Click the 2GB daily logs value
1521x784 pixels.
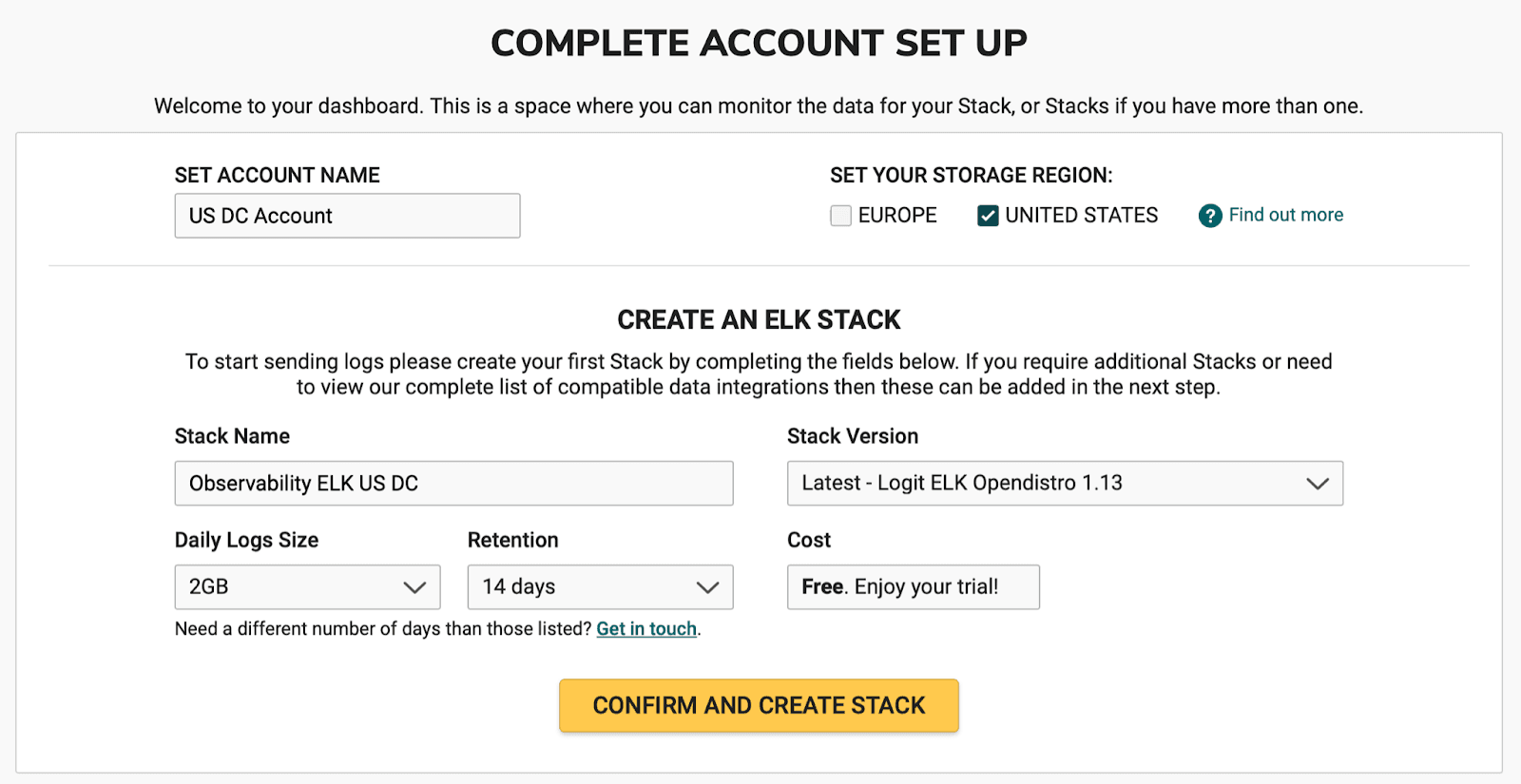click(x=209, y=586)
